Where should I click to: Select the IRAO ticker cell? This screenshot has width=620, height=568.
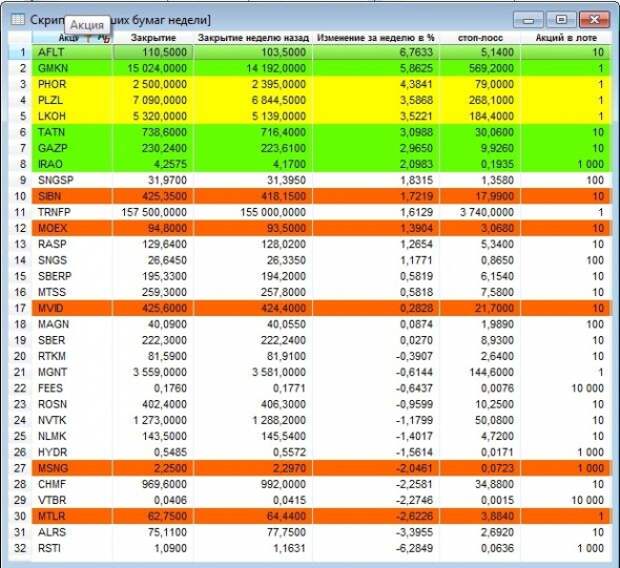coord(72,164)
